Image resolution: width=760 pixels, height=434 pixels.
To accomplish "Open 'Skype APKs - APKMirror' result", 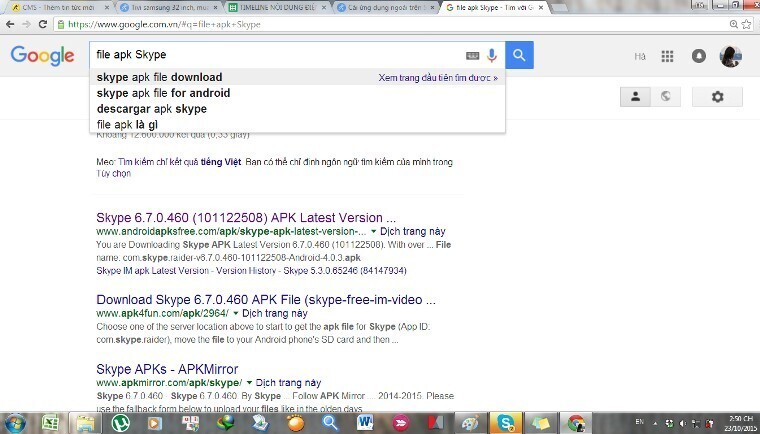I will 167,369.
